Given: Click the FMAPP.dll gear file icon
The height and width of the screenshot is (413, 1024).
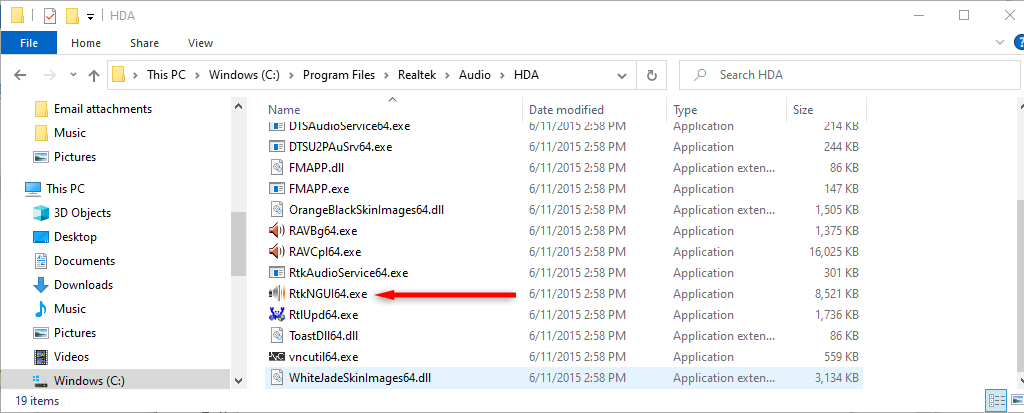Looking at the screenshot, I should (x=277, y=168).
